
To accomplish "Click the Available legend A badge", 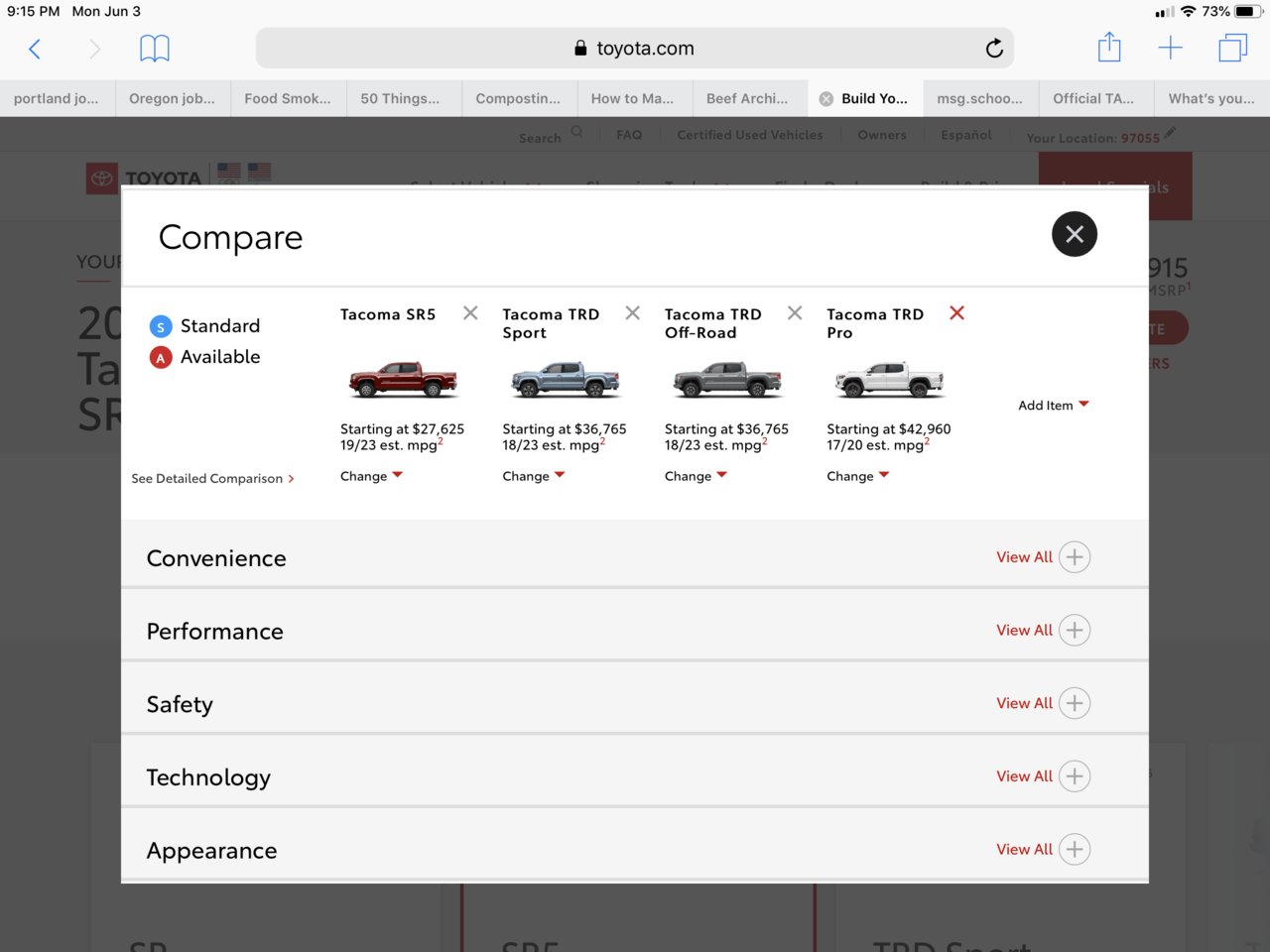I will (161, 357).
